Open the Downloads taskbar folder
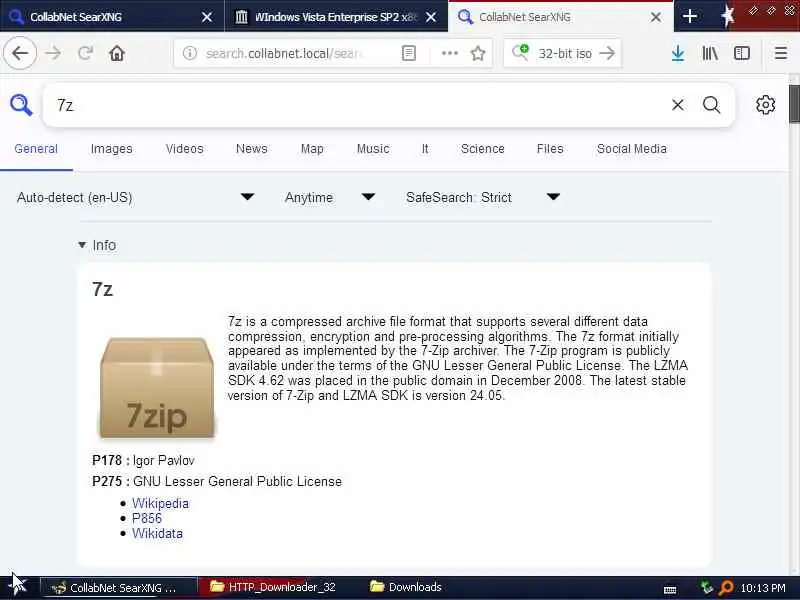 [406, 587]
